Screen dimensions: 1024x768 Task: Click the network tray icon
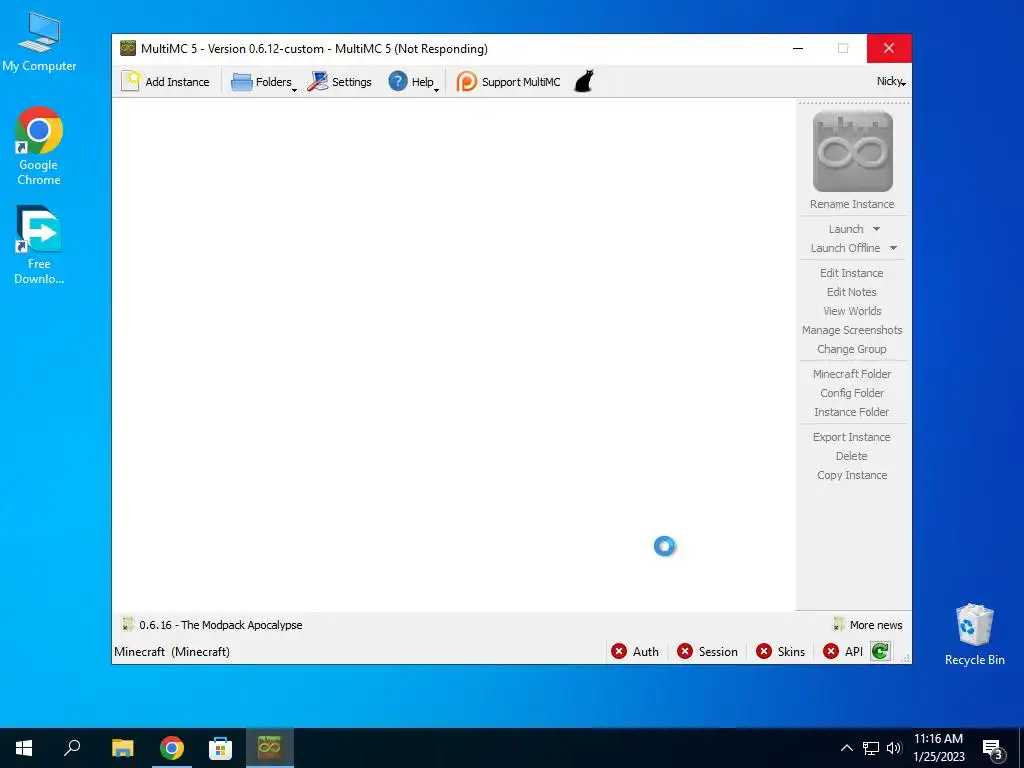click(x=871, y=748)
